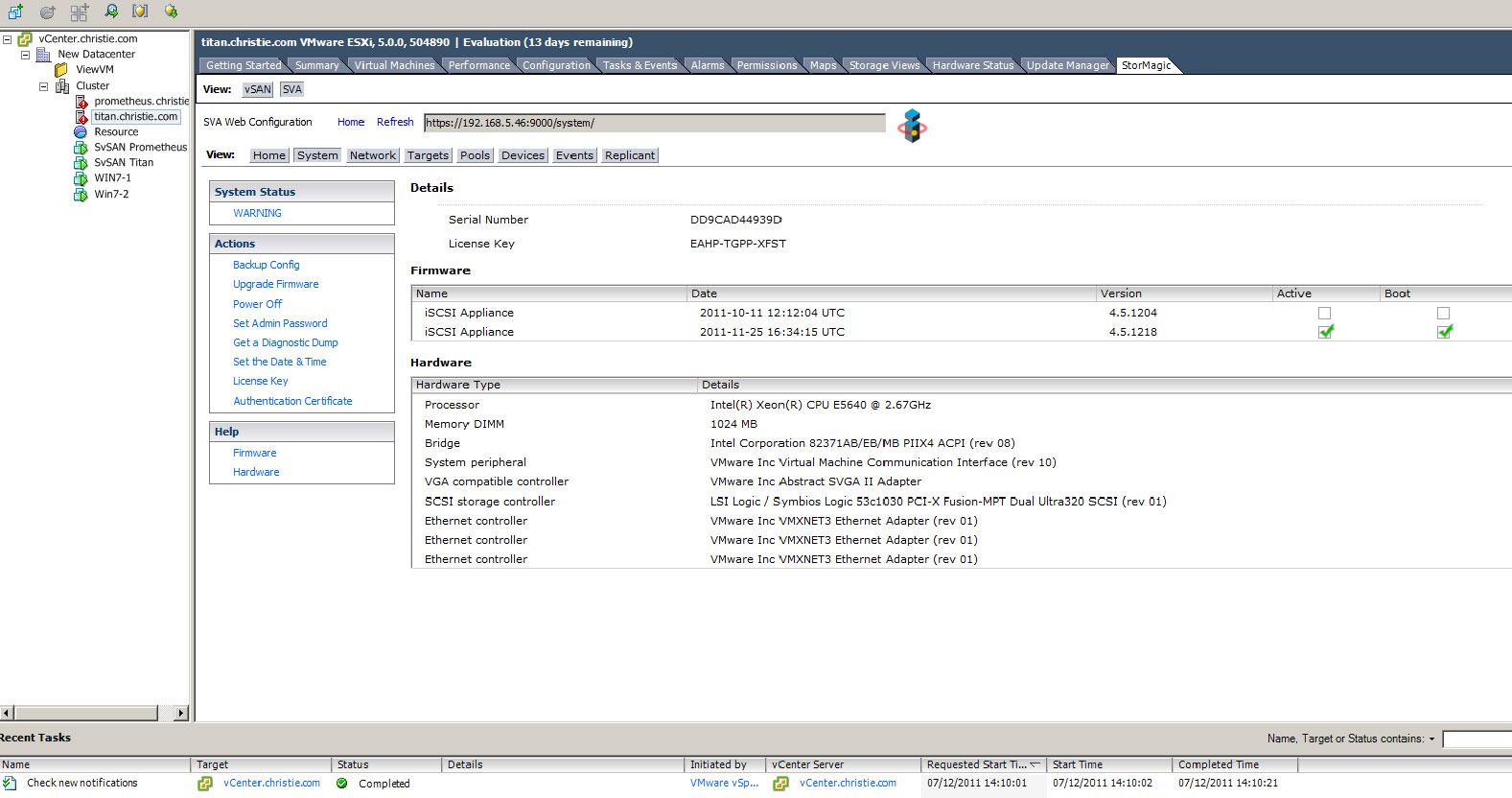This screenshot has width=1512, height=798.
Task: Toggle Active checkmark for firmware 4.5.1218
Action: [x=1326, y=331]
